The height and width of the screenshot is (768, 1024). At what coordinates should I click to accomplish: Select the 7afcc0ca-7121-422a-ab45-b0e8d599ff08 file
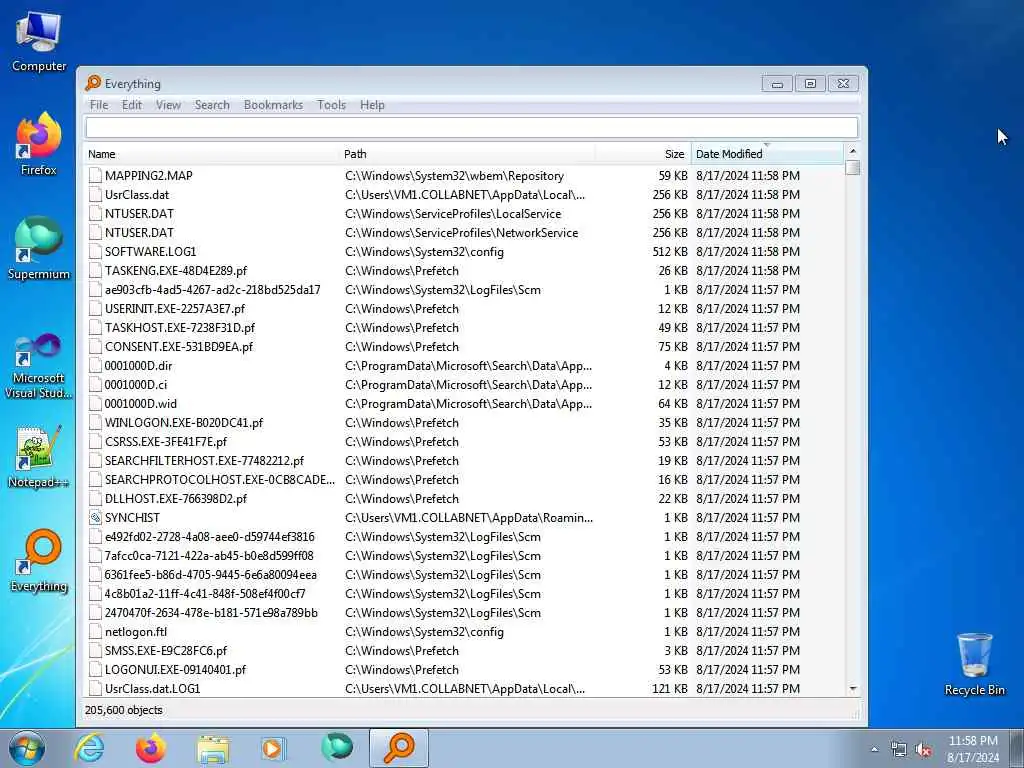click(209, 556)
